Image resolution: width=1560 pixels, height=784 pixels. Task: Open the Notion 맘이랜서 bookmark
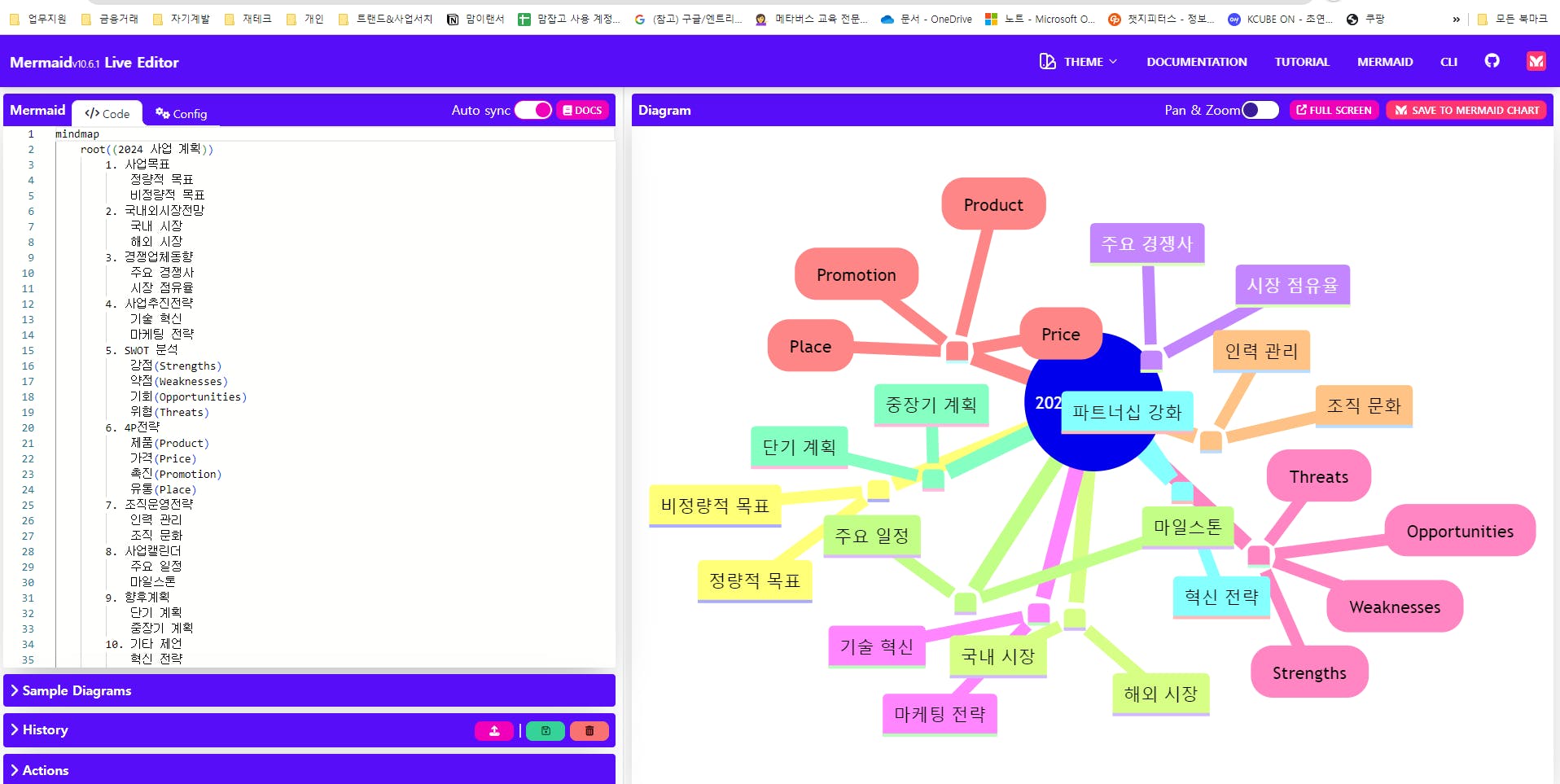pyautogui.click(x=475, y=19)
